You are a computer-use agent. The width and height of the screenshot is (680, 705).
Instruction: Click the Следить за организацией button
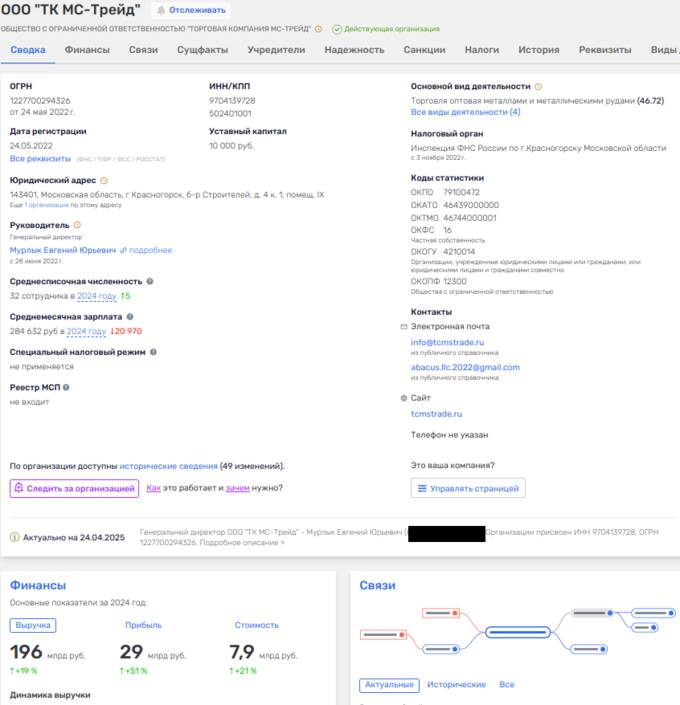(74, 488)
